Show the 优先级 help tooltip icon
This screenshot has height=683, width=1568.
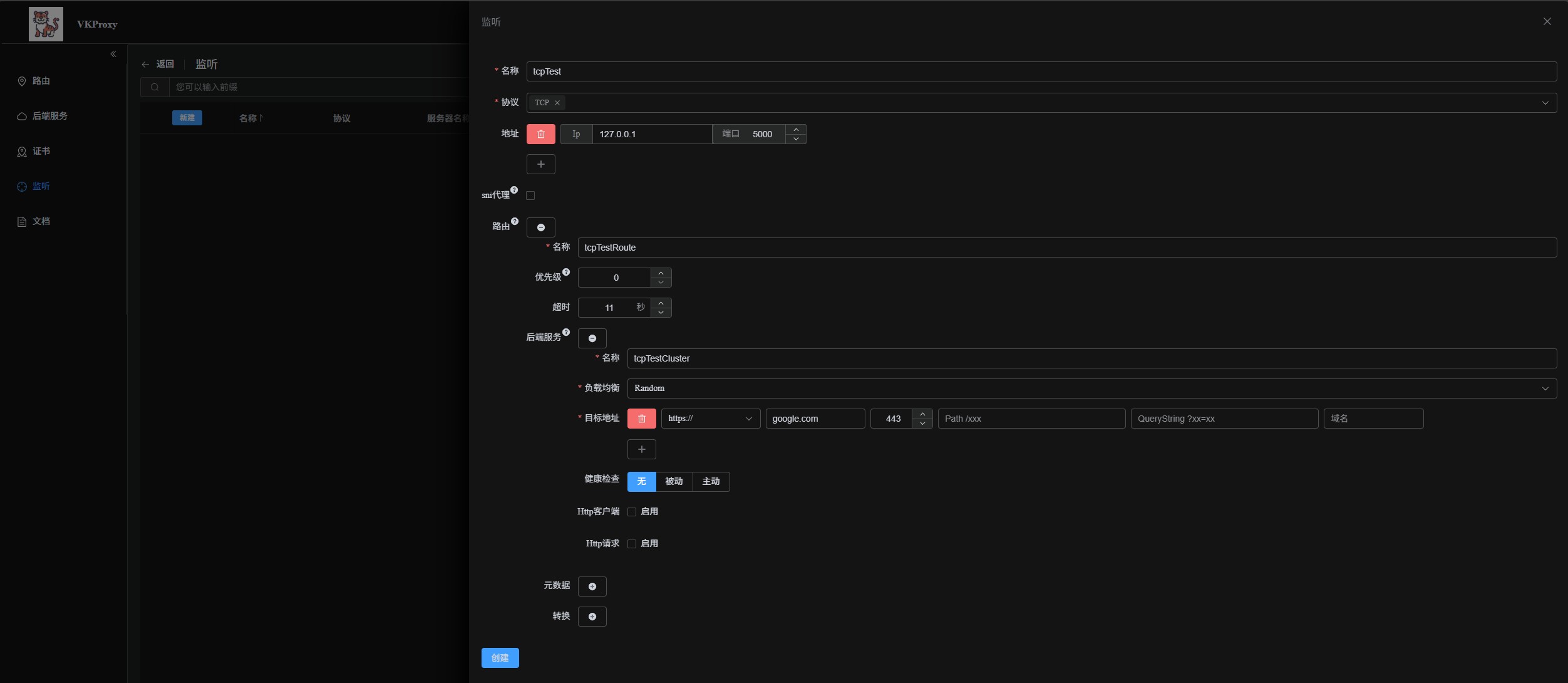click(566, 272)
